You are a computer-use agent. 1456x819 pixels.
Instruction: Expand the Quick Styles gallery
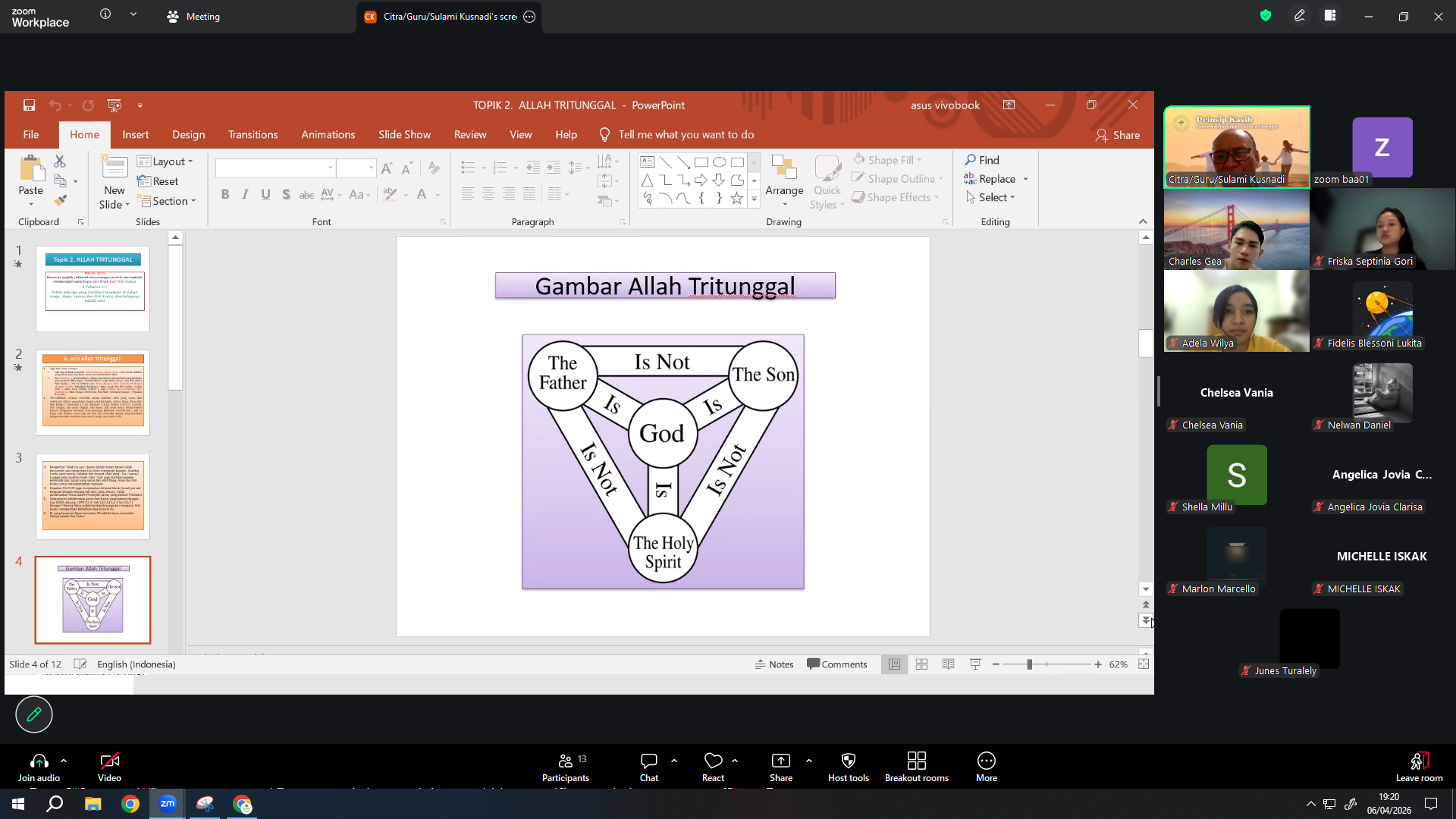pos(827,182)
